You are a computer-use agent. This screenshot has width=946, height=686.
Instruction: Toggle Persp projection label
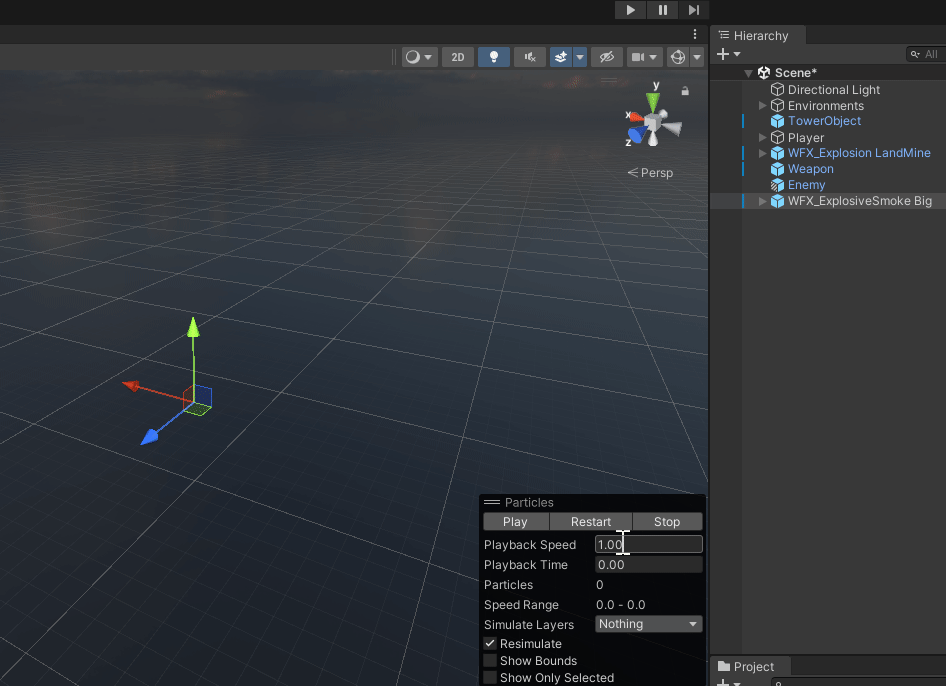click(x=650, y=173)
